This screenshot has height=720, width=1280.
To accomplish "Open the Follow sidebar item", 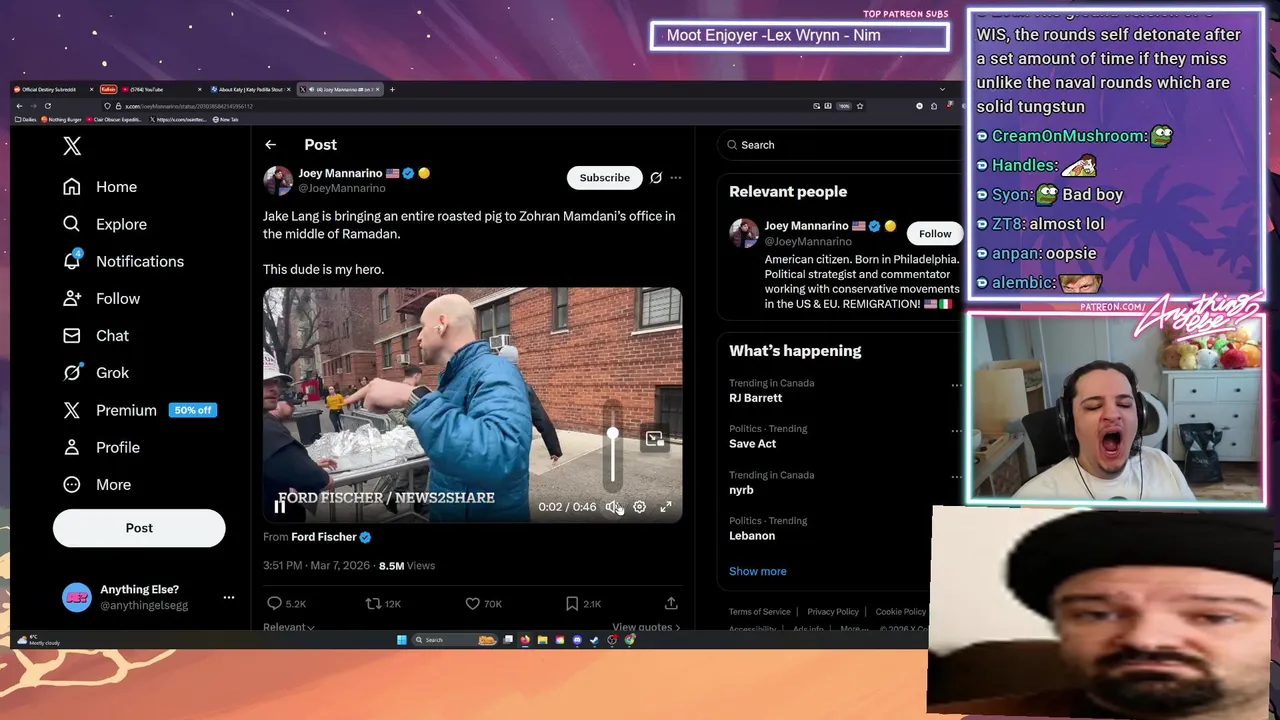I will tap(100, 298).
